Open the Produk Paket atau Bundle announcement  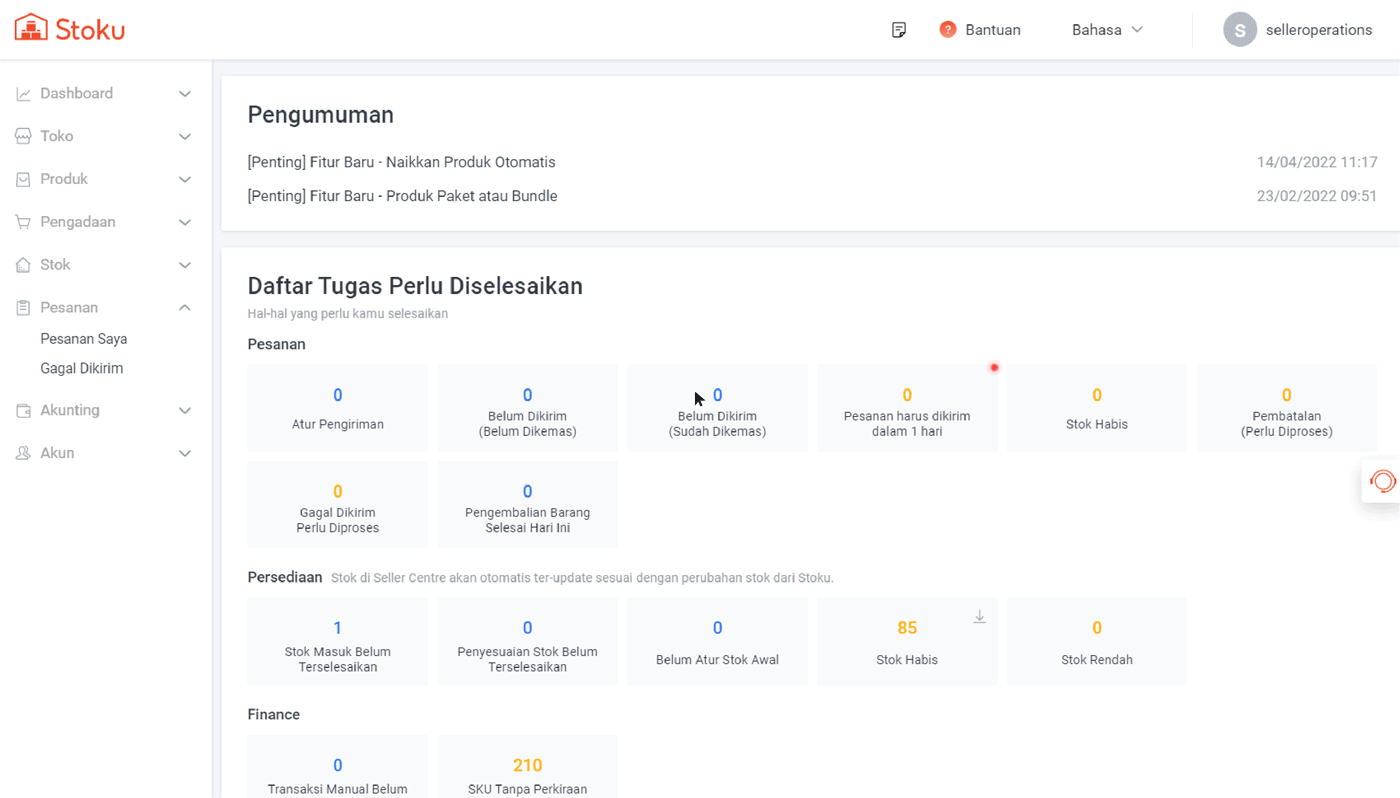point(402,196)
